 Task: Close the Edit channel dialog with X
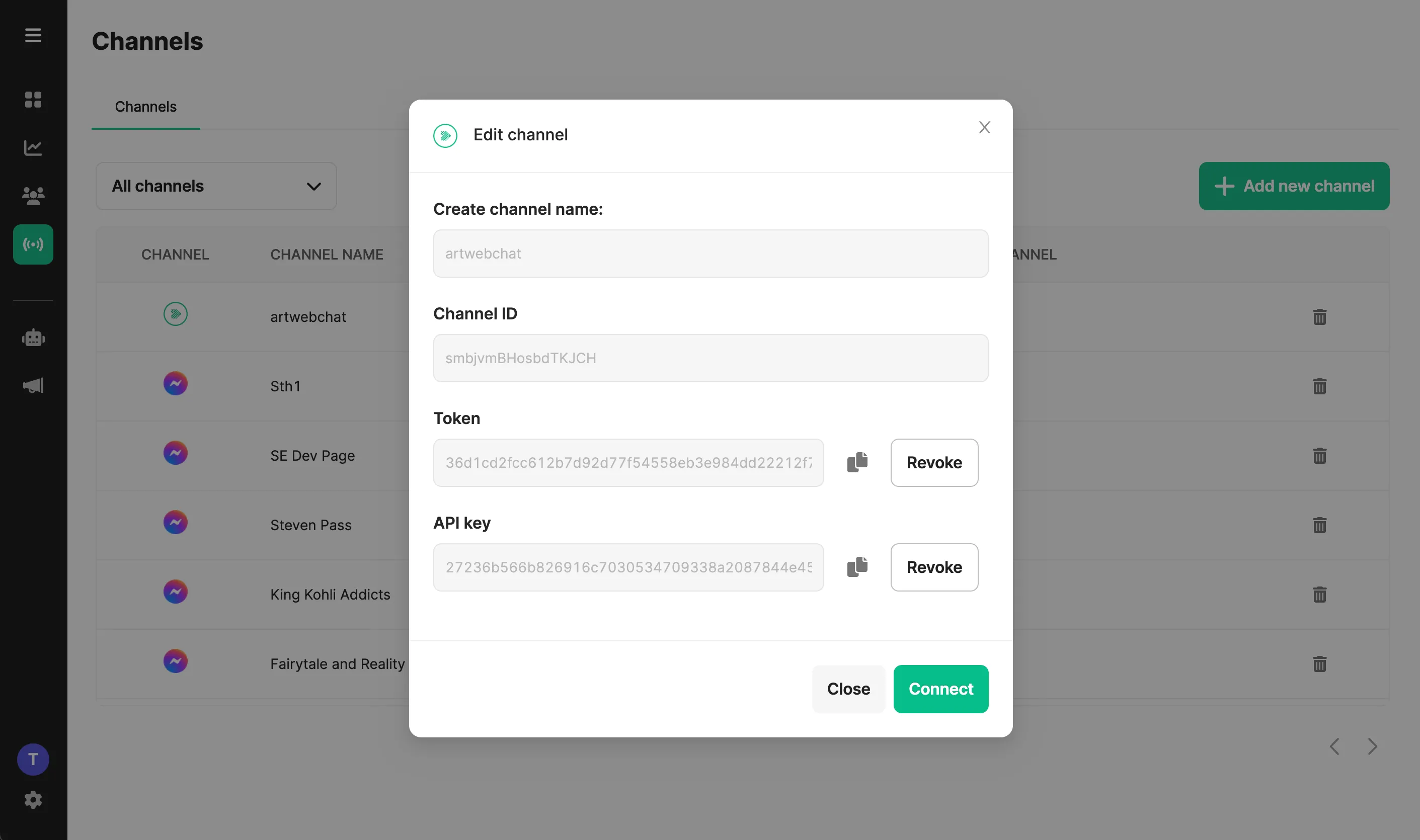click(x=984, y=127)
